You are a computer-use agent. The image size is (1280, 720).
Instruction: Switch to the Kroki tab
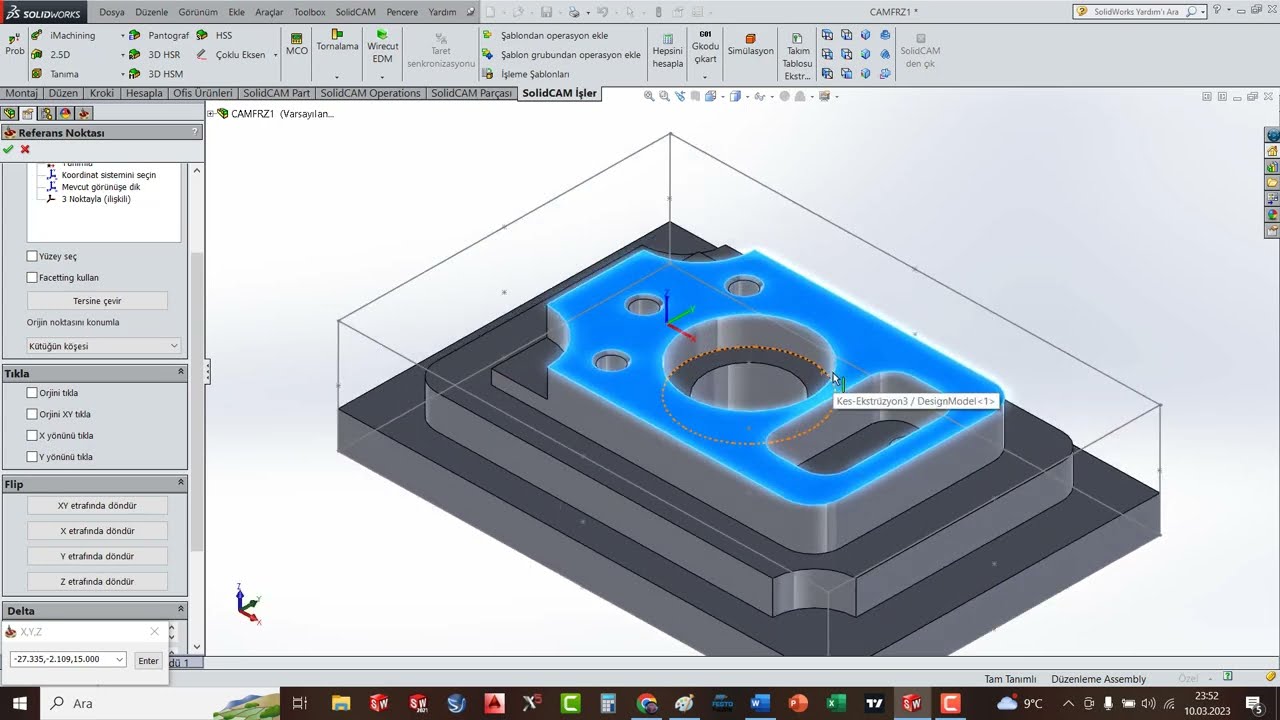(x=102, y=93)
